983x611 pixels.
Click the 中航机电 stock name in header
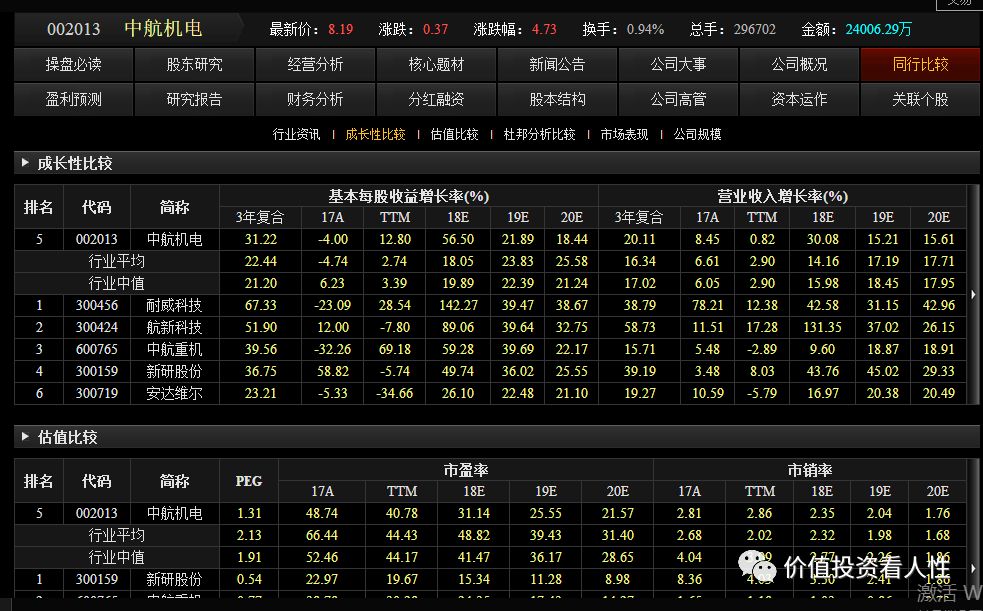click(x=163, y=28)
